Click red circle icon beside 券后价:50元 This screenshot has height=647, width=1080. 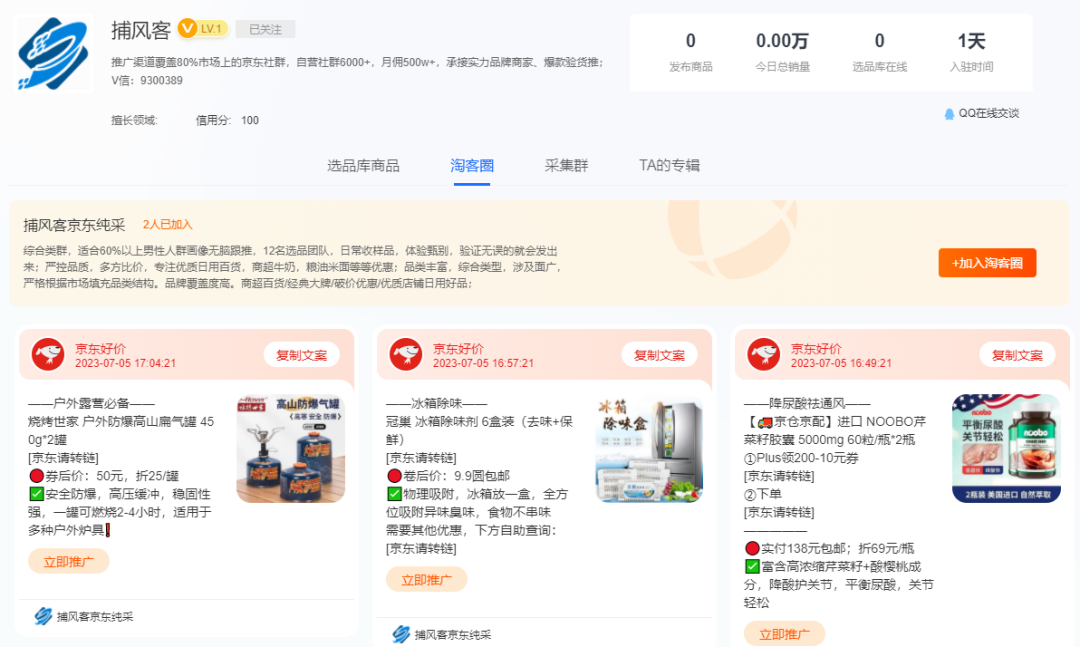point(37,475)
